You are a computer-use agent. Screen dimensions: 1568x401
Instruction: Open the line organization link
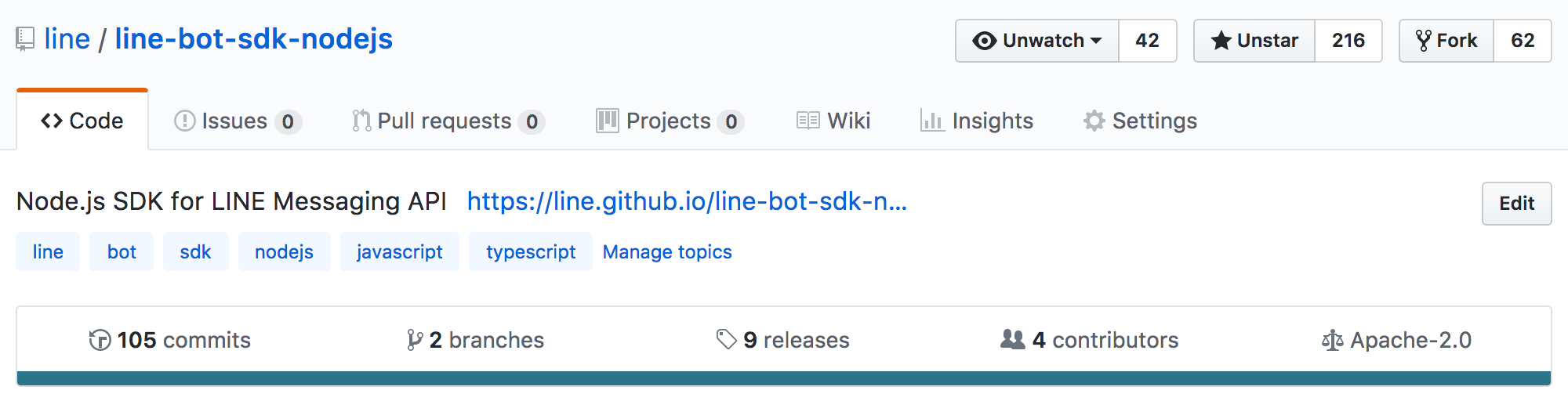click(67, 39)
